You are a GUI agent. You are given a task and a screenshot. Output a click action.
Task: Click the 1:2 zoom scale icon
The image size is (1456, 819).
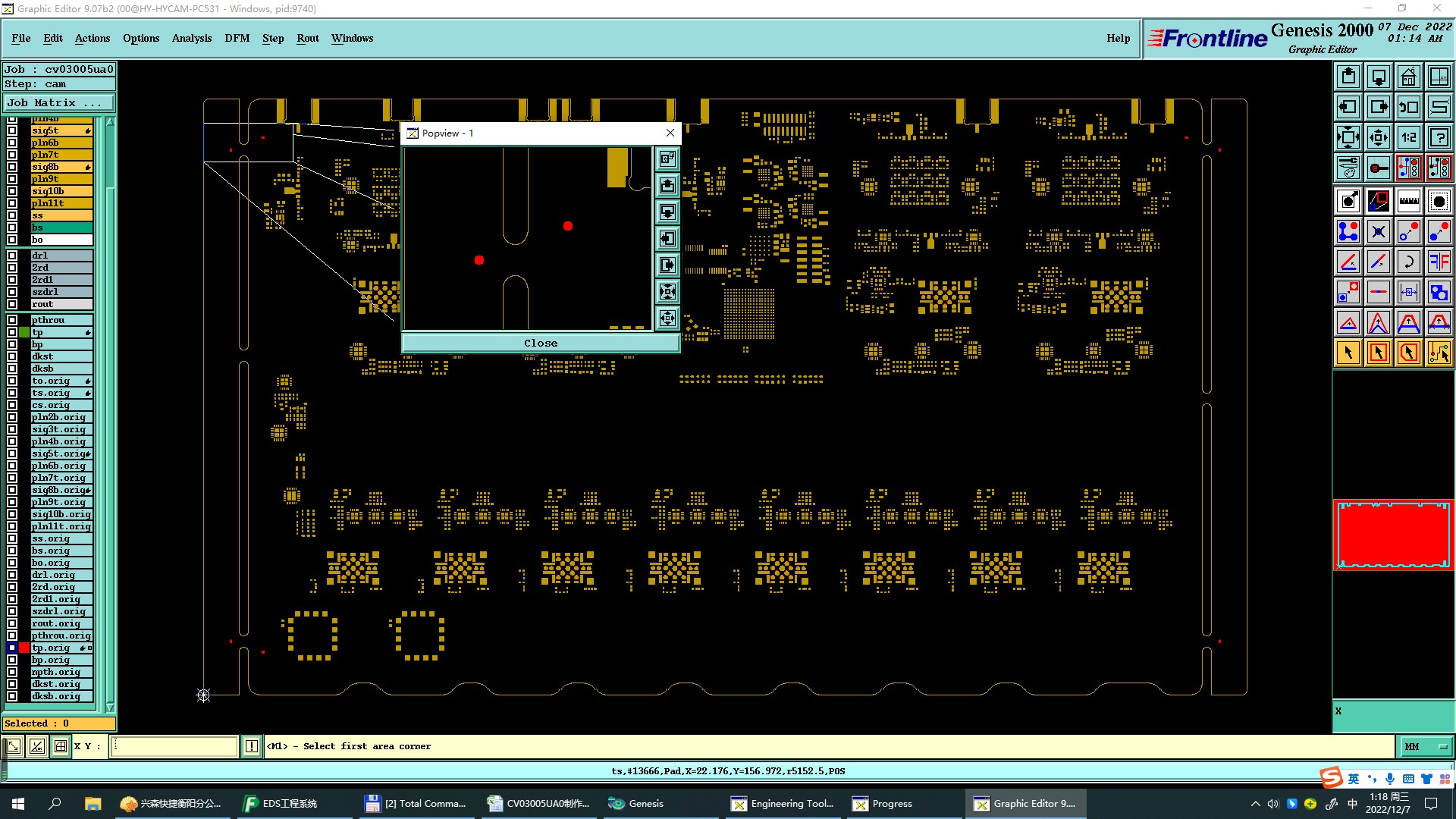1408,137
